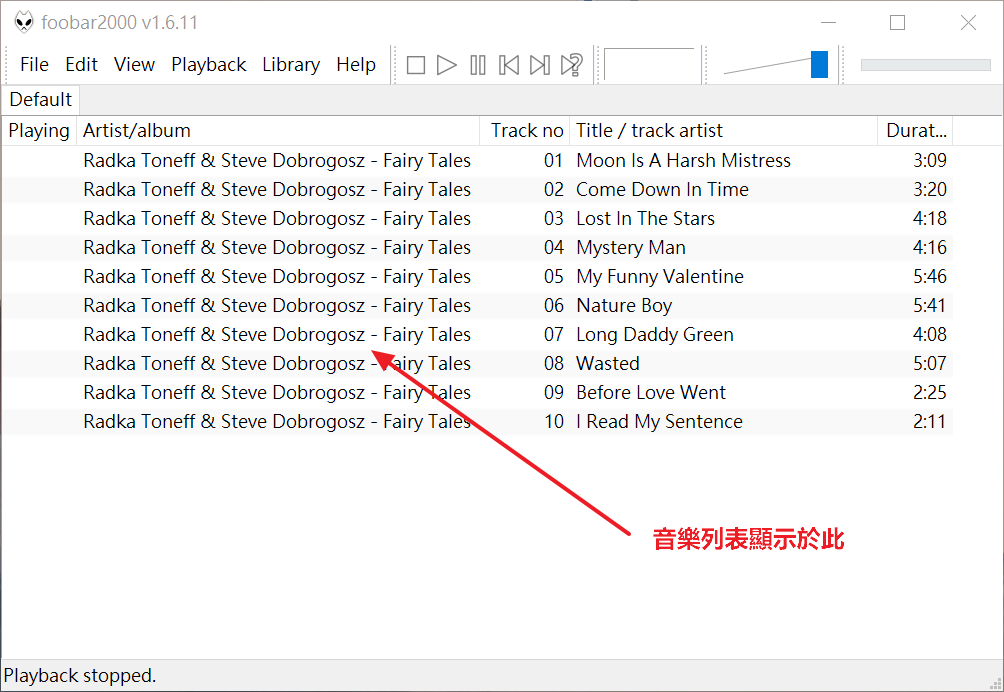The image size is (1004, 692).
Task: Sort by the Playing column header
Action: [x=39, y=131]
